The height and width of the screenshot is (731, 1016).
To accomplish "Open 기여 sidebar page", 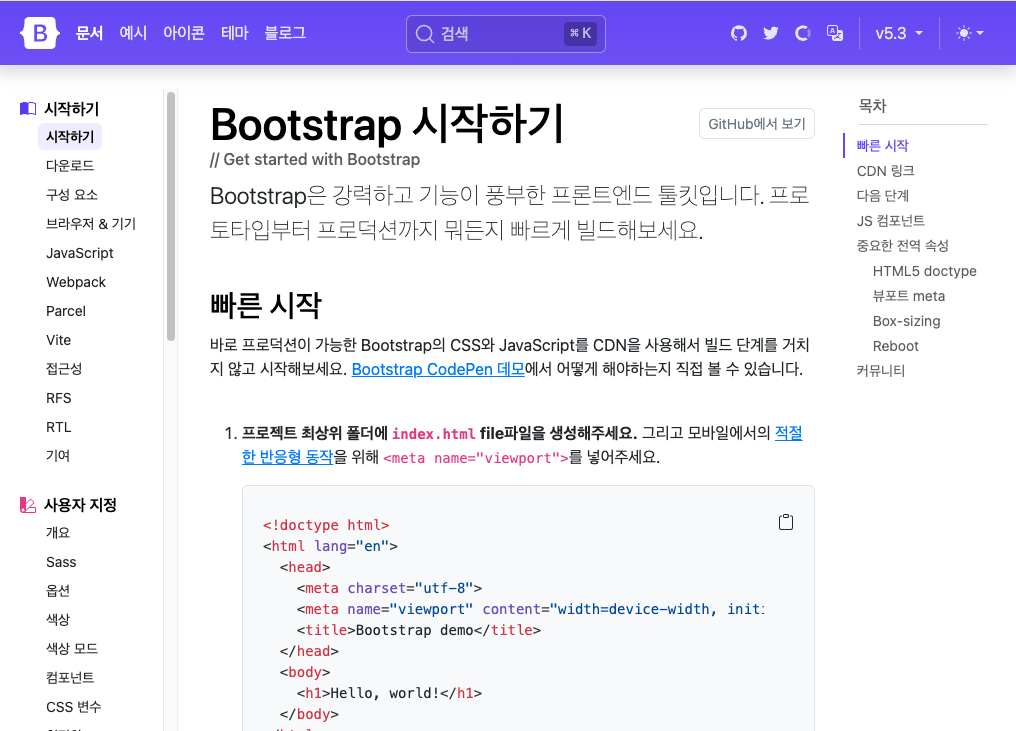I will tap(58, 456).
